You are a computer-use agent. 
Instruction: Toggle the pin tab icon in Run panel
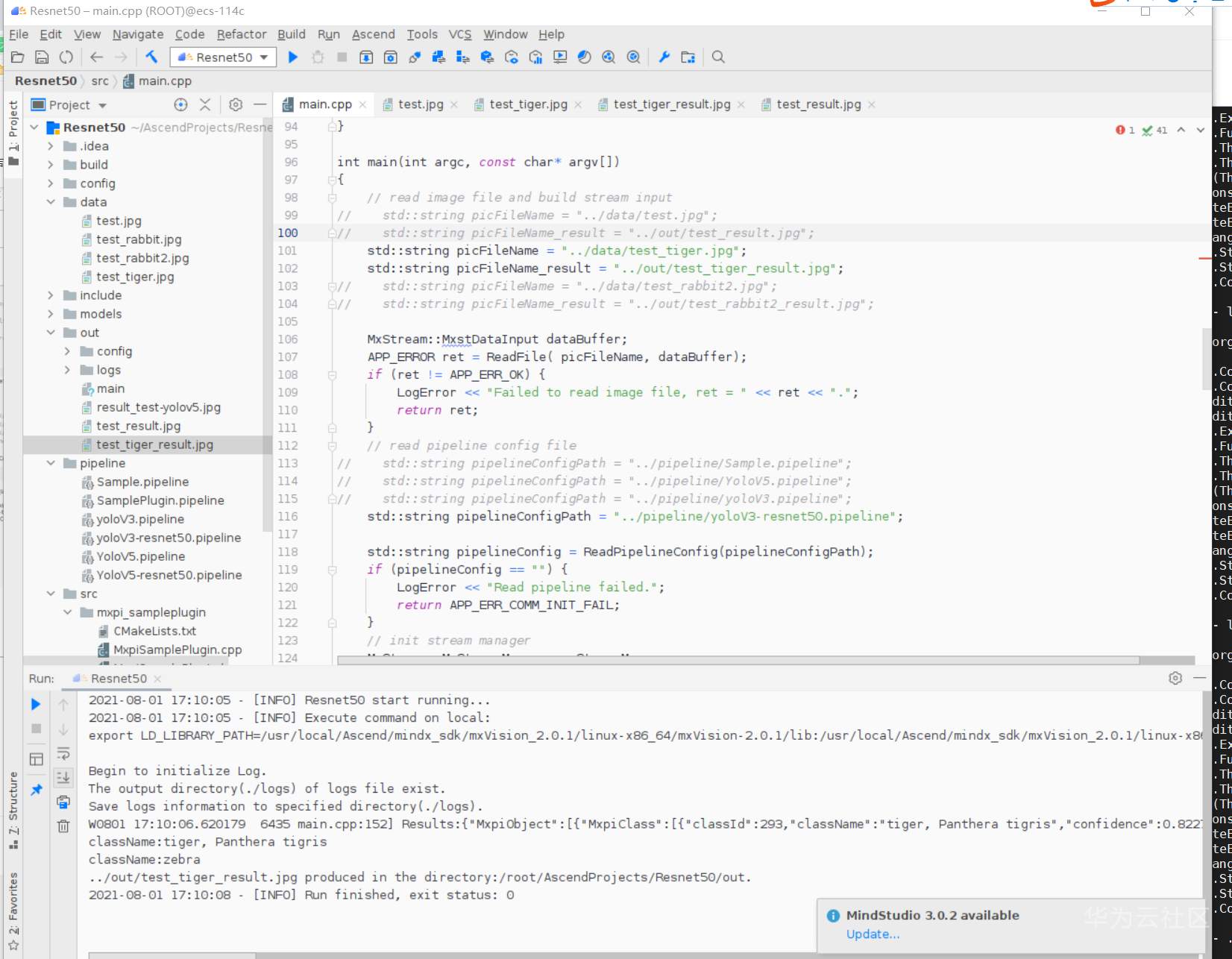pos(36,790)
